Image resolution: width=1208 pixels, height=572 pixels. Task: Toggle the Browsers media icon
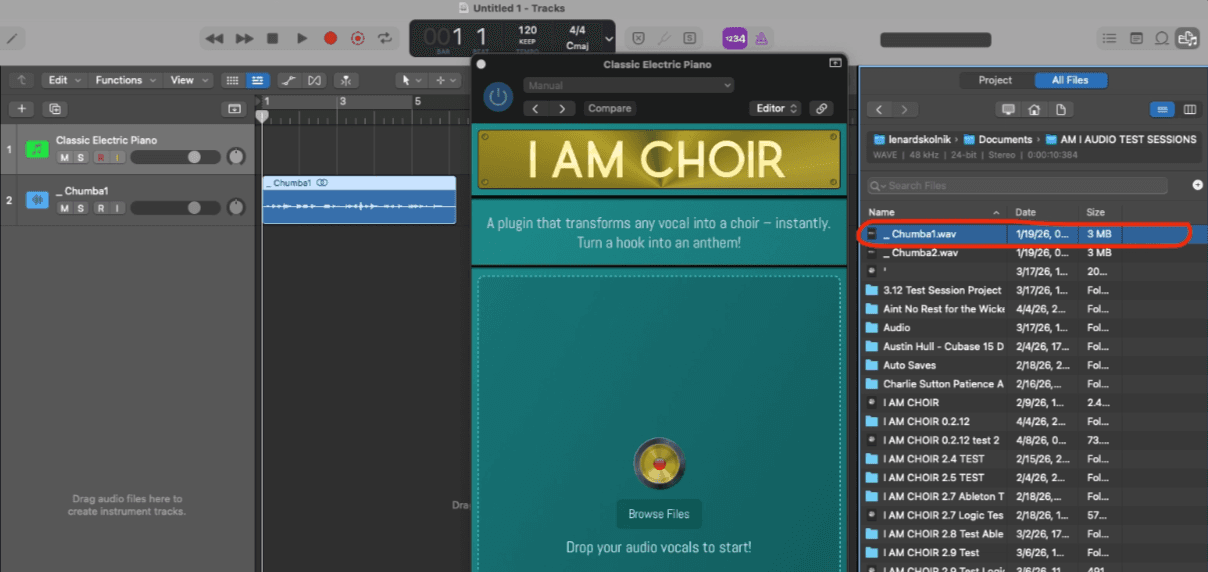(x=1187, y=38)
